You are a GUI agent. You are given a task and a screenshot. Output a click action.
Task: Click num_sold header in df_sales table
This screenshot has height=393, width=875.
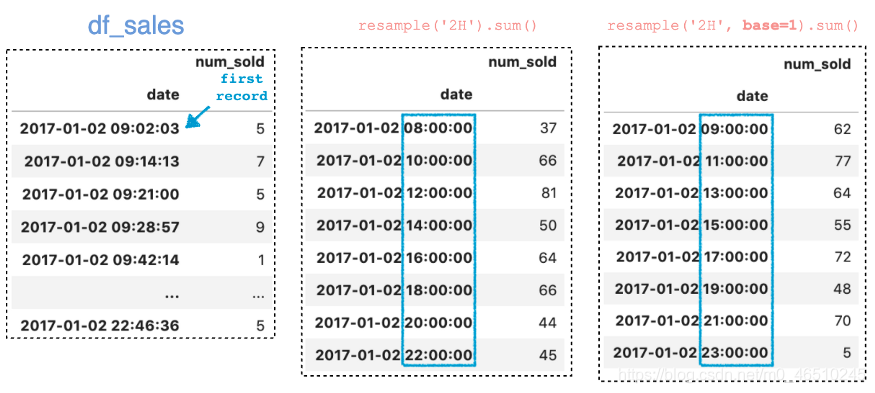(x=229, y=61)
